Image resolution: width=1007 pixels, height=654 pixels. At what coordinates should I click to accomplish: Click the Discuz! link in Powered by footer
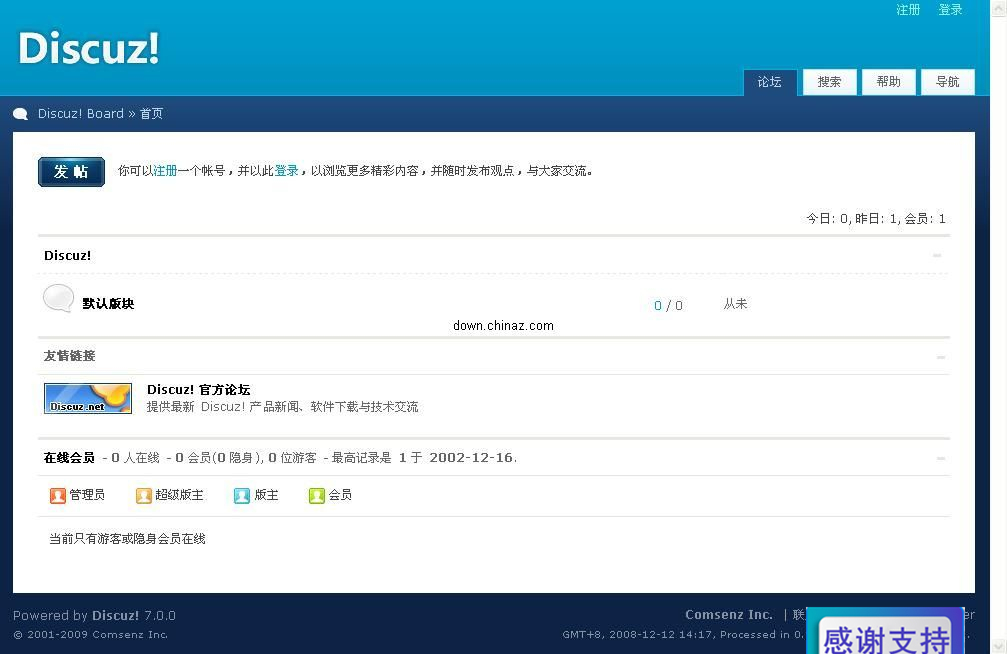point(116,615)
